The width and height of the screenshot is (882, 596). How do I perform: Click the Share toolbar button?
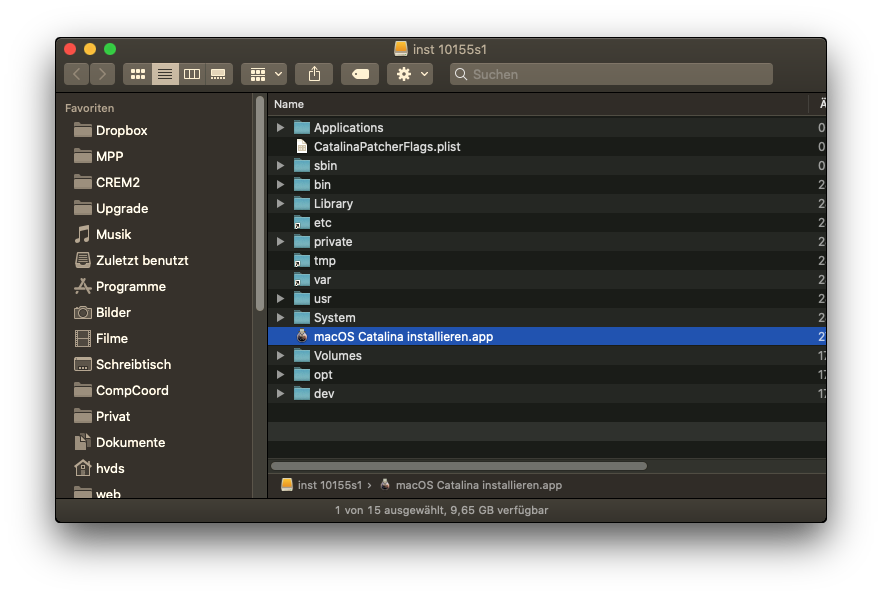point(314,74)
